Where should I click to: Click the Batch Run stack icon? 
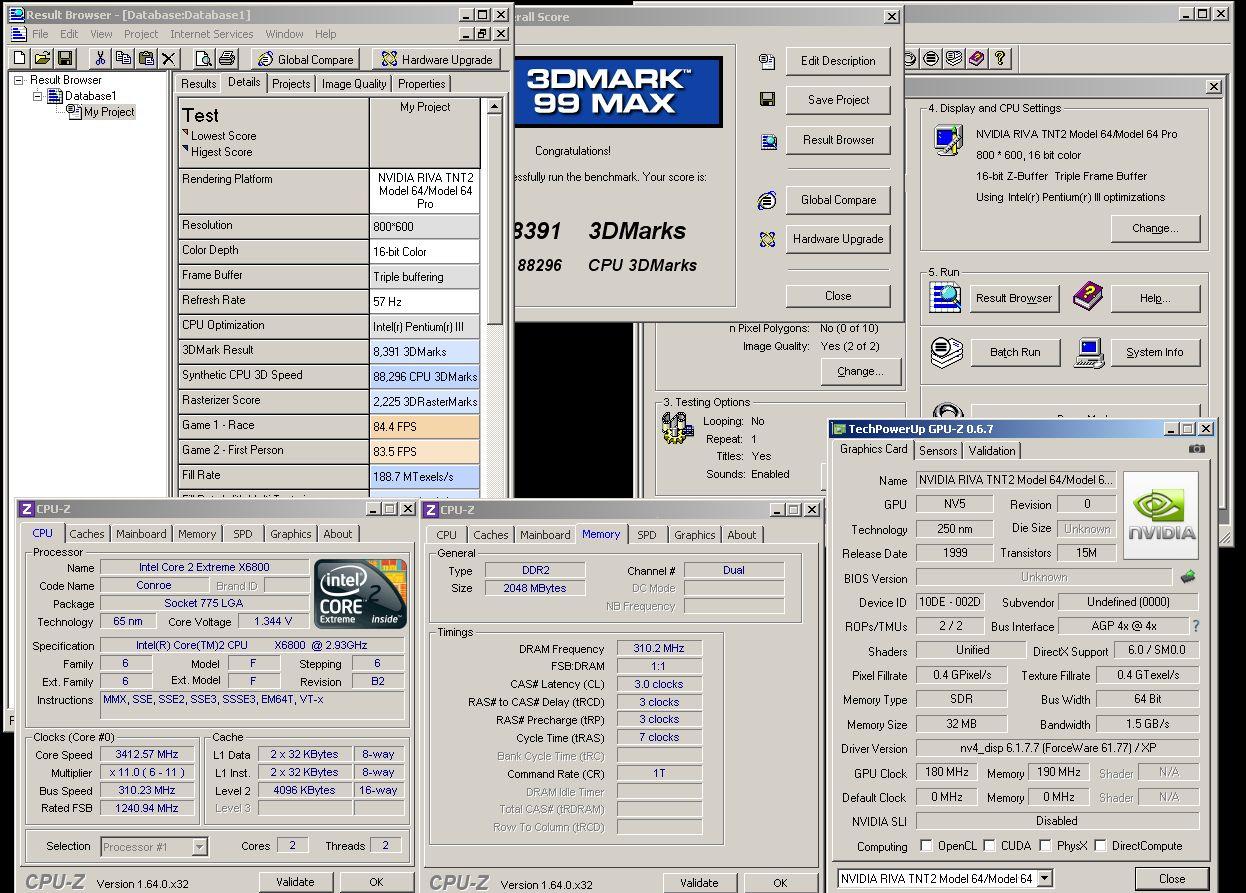[947, 351]
